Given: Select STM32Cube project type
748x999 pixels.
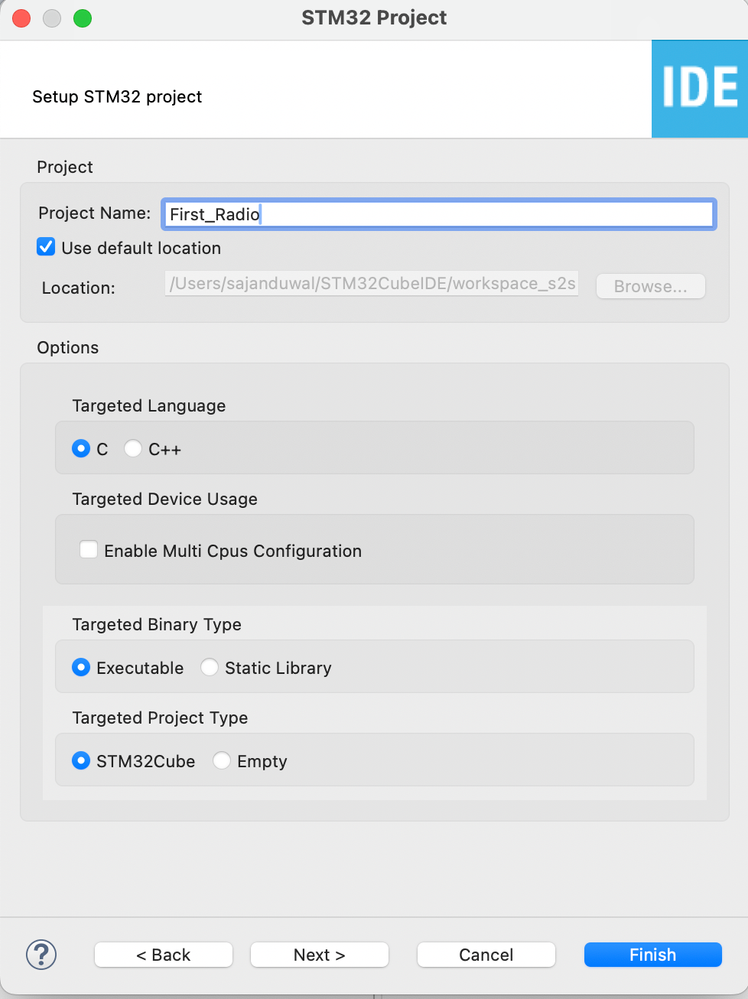Looking at the screenshot, I should 81,761.
